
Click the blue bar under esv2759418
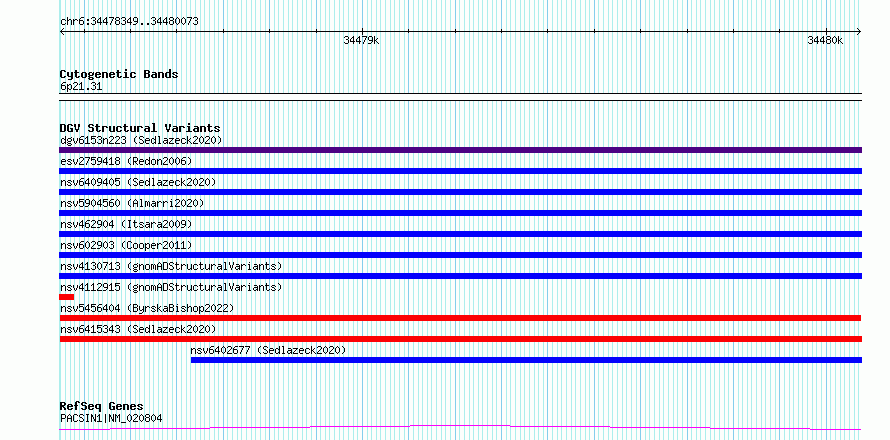pos(460,171)
